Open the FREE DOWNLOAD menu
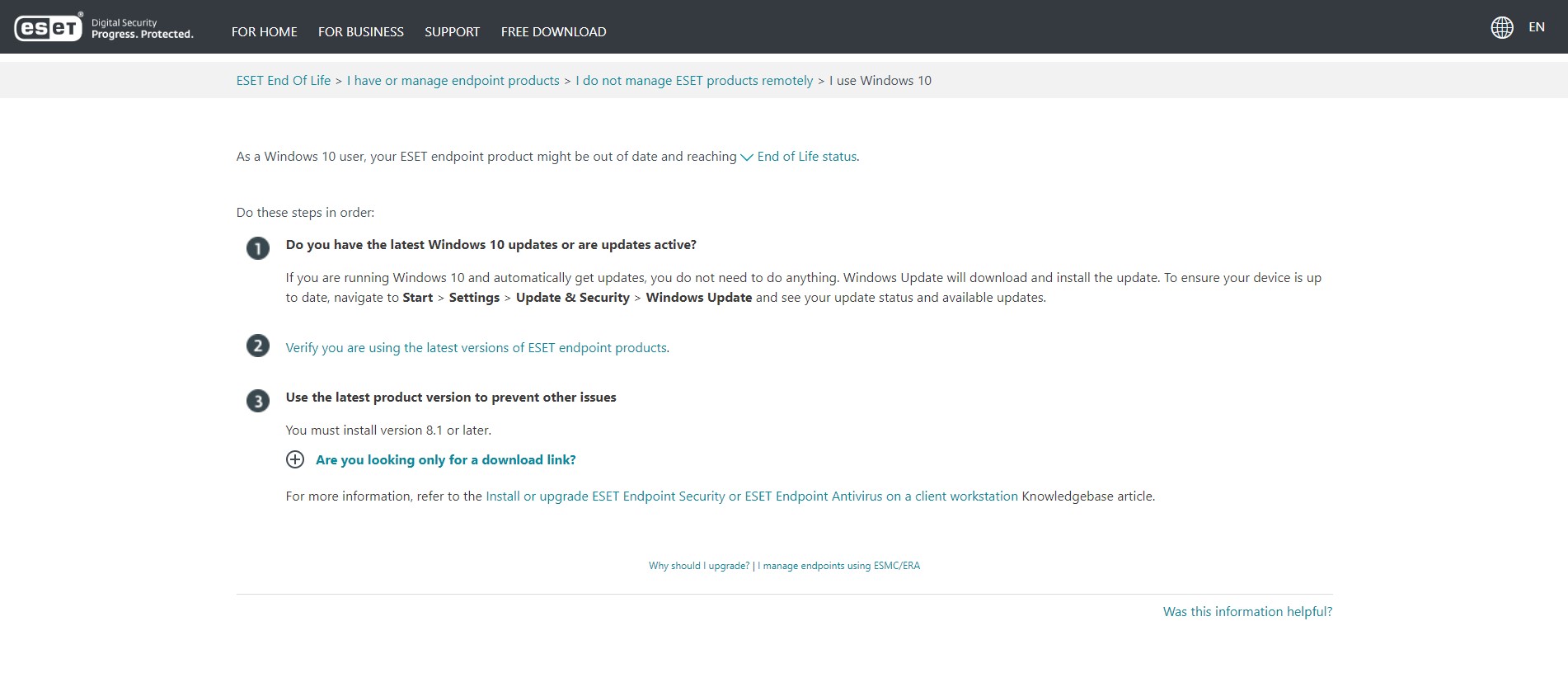This screenshot has width=1568, height=687. [x=554, y=31]
